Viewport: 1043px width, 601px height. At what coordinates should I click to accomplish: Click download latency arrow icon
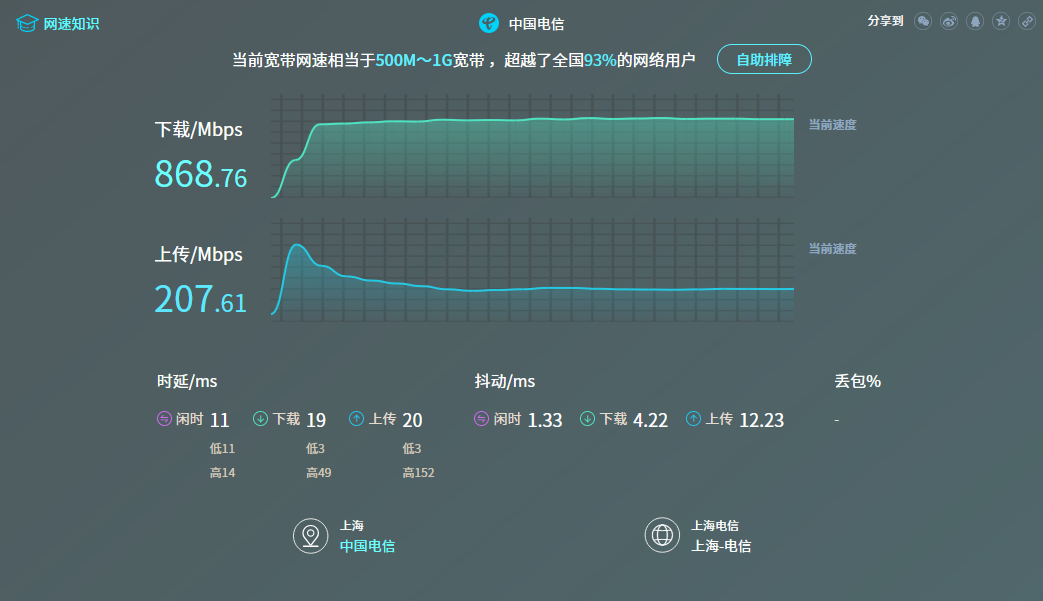pyautogui.click(x=260, y=419)
